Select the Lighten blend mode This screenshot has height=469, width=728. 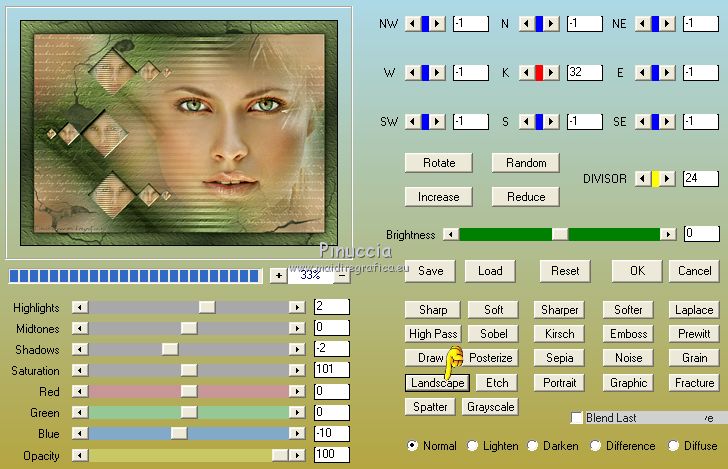(472, 446)
